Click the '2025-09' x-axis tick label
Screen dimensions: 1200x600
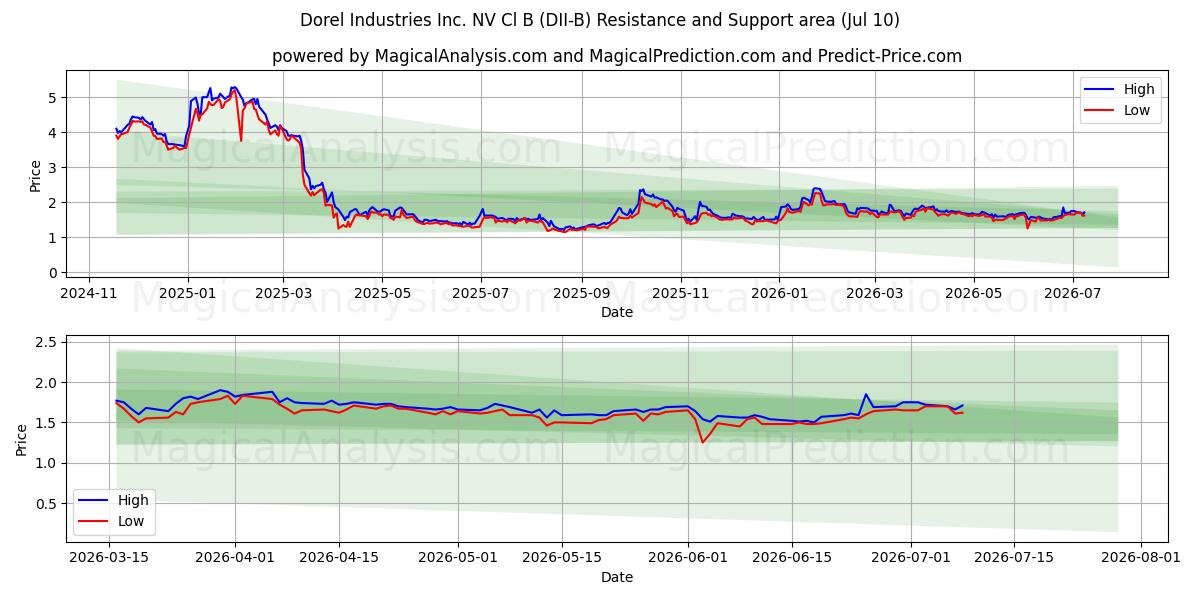click(x=581, y=293)
